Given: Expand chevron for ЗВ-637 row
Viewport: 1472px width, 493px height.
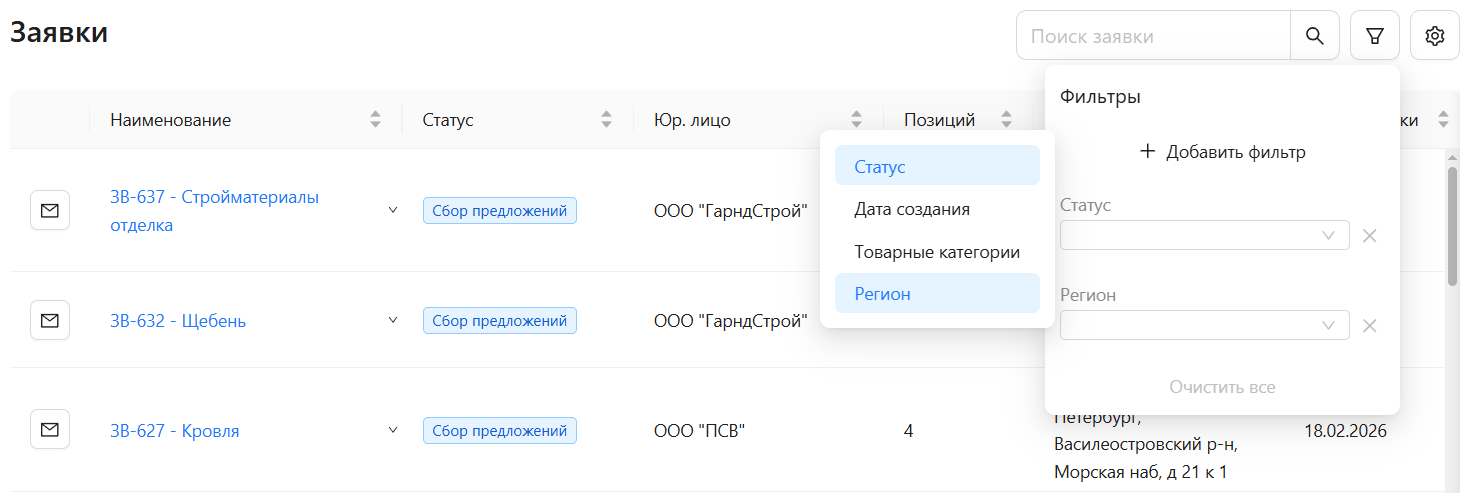Looking at the screenshot, I should pos(393,210).
